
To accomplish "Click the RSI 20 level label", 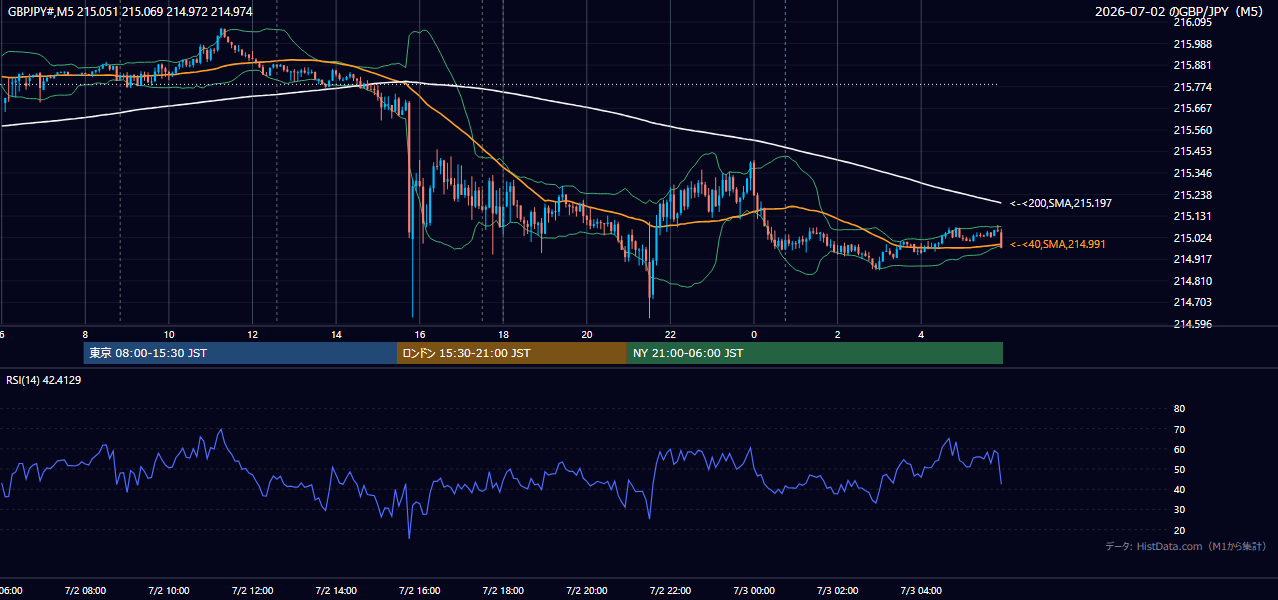I will tap(1179, 530).
